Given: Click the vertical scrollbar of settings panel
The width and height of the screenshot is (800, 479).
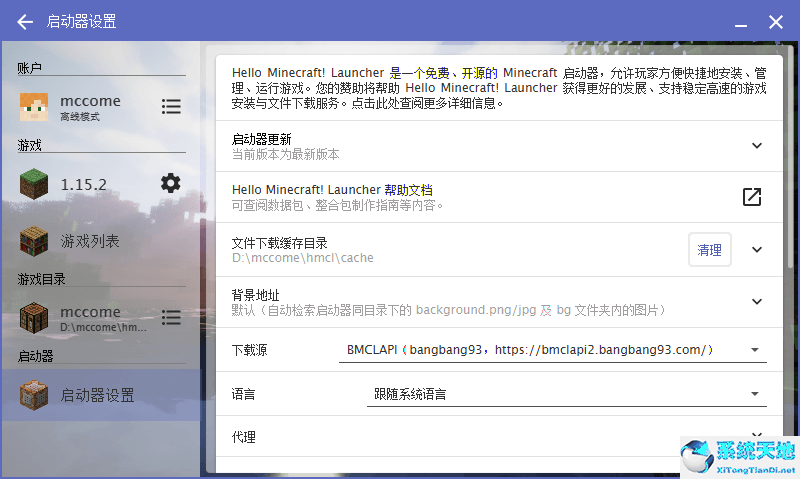Looking at the screenshot, I should tap(790, 158).
